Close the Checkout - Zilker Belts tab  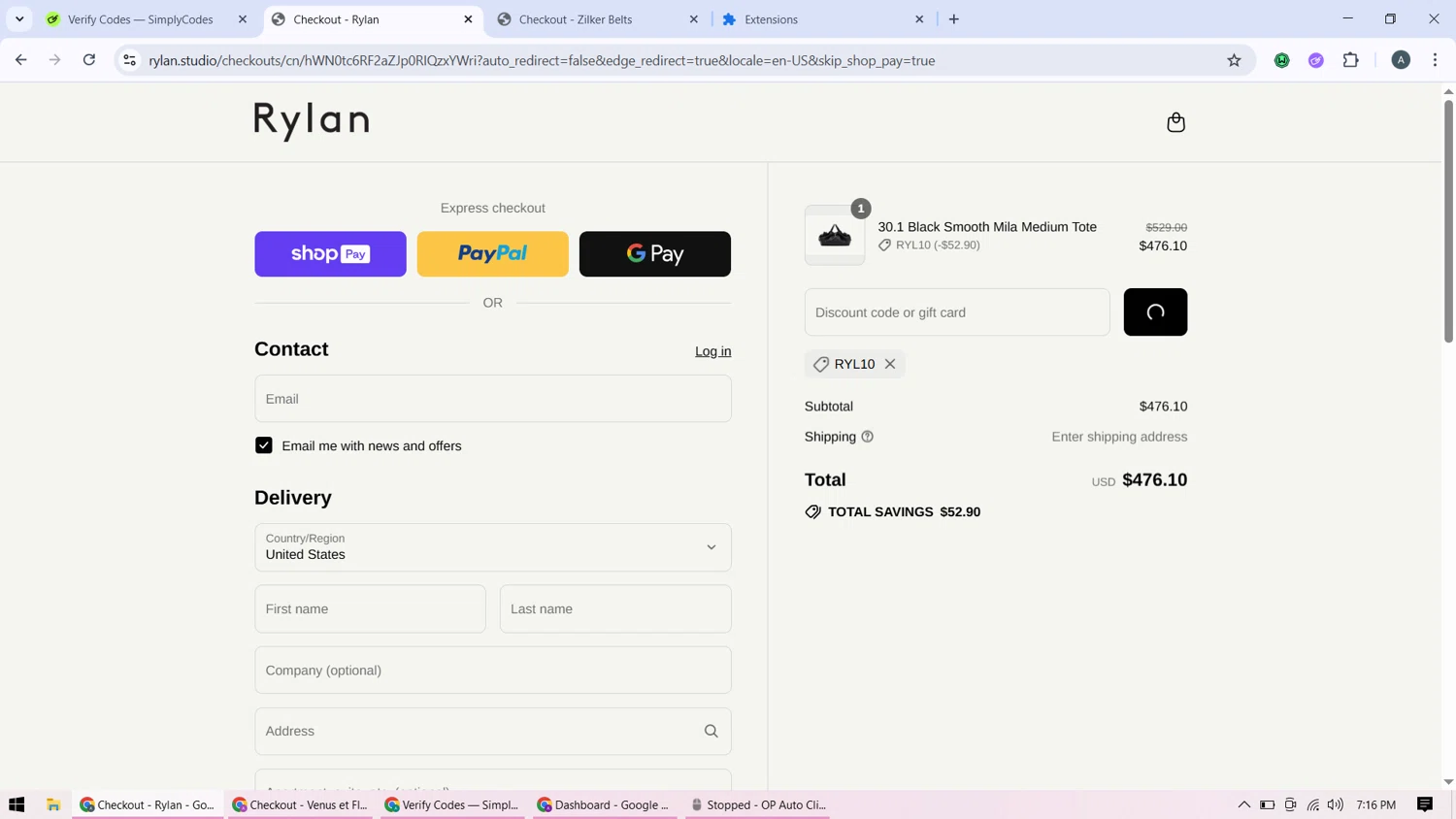(694, 19)
